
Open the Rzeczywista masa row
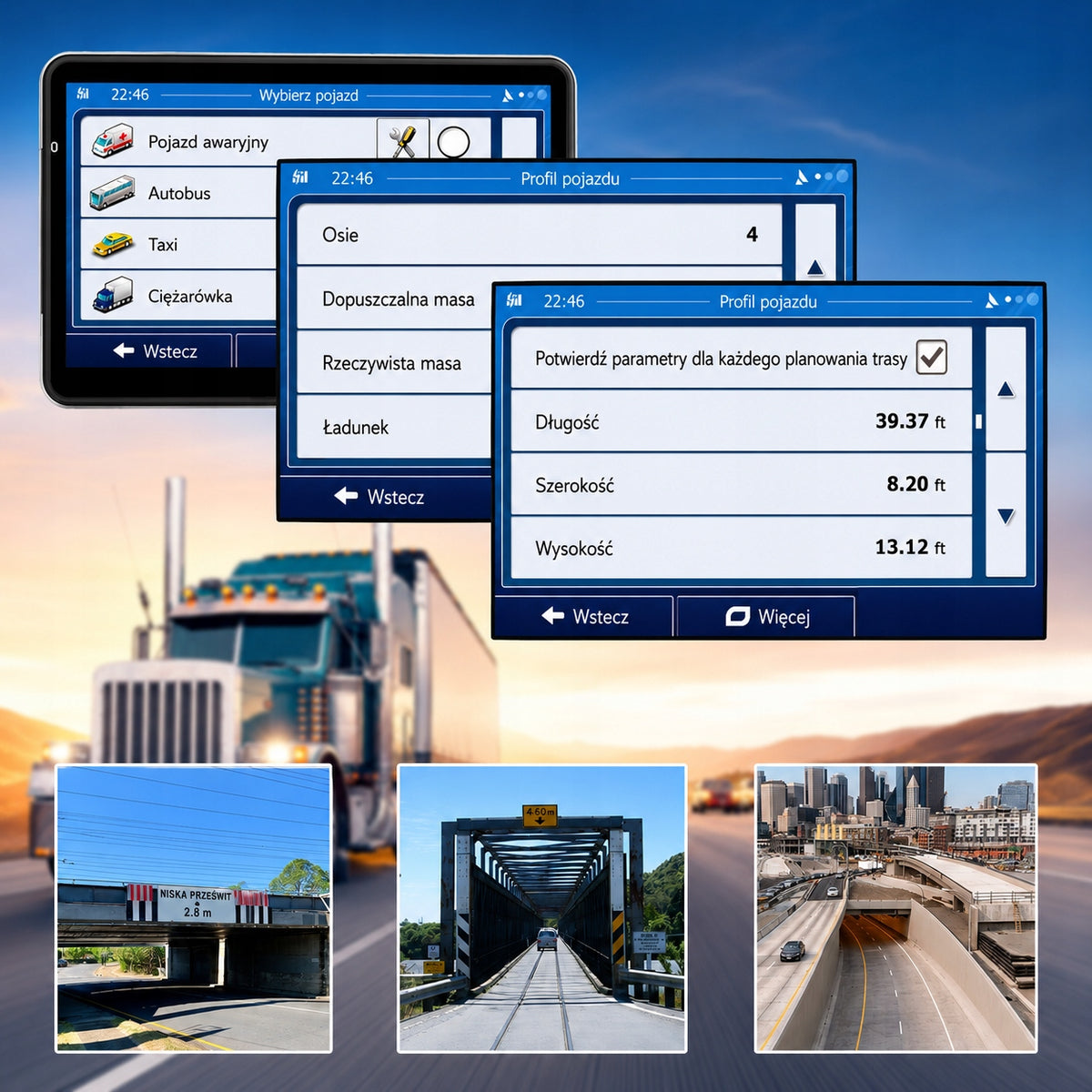tap(395, 362)
